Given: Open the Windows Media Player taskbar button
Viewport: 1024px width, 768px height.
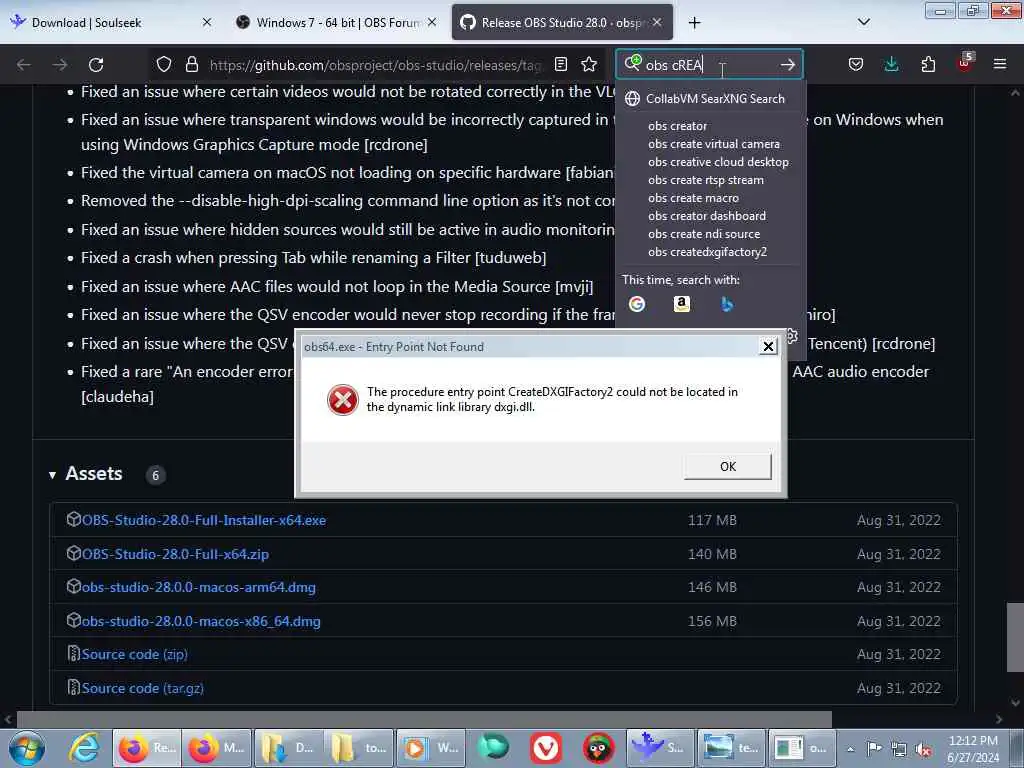Looking at the screenshot, I should (430, 748).
